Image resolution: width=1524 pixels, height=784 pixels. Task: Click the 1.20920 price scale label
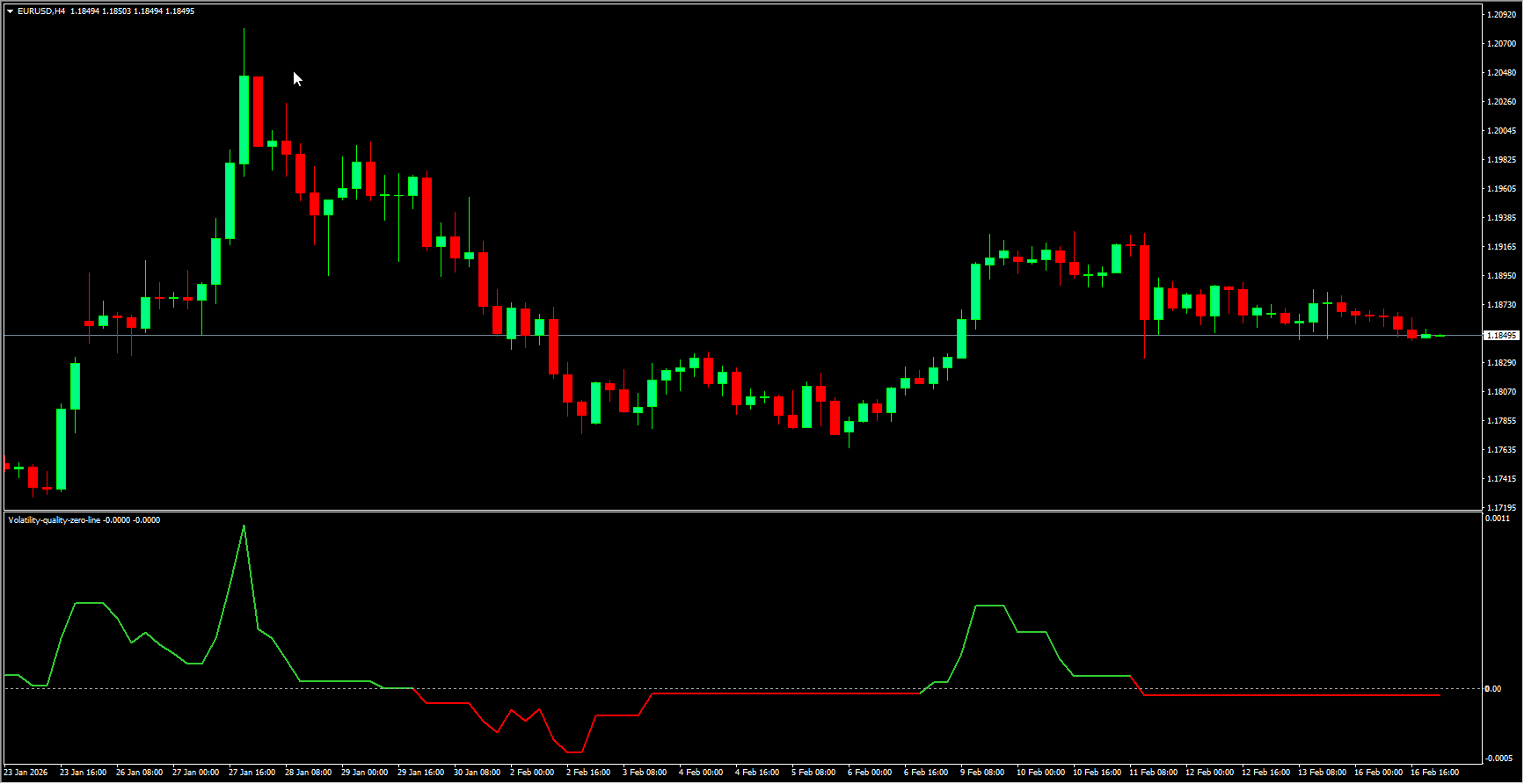click(1501, 15)
